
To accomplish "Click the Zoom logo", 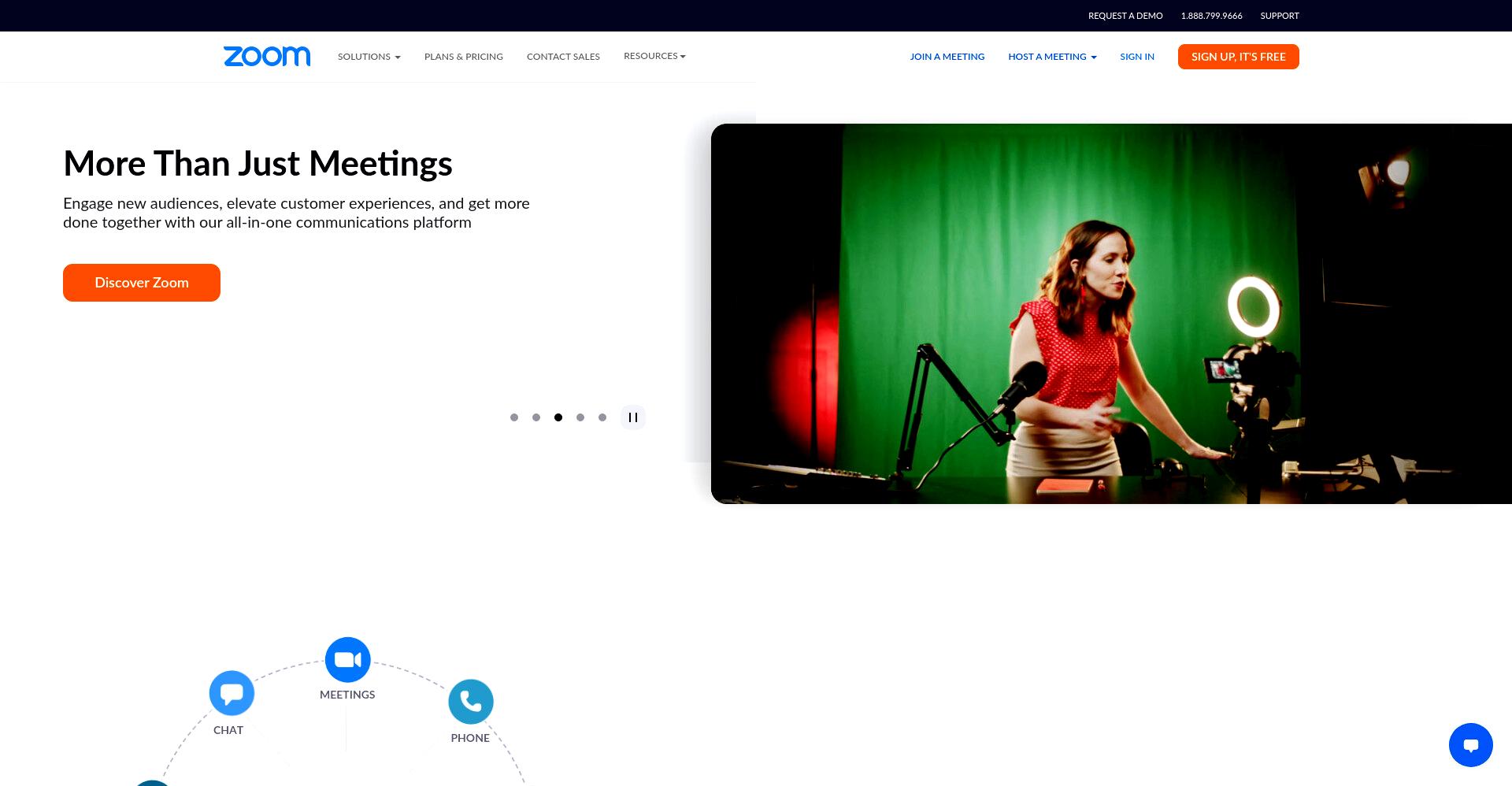I will (267, 57).
